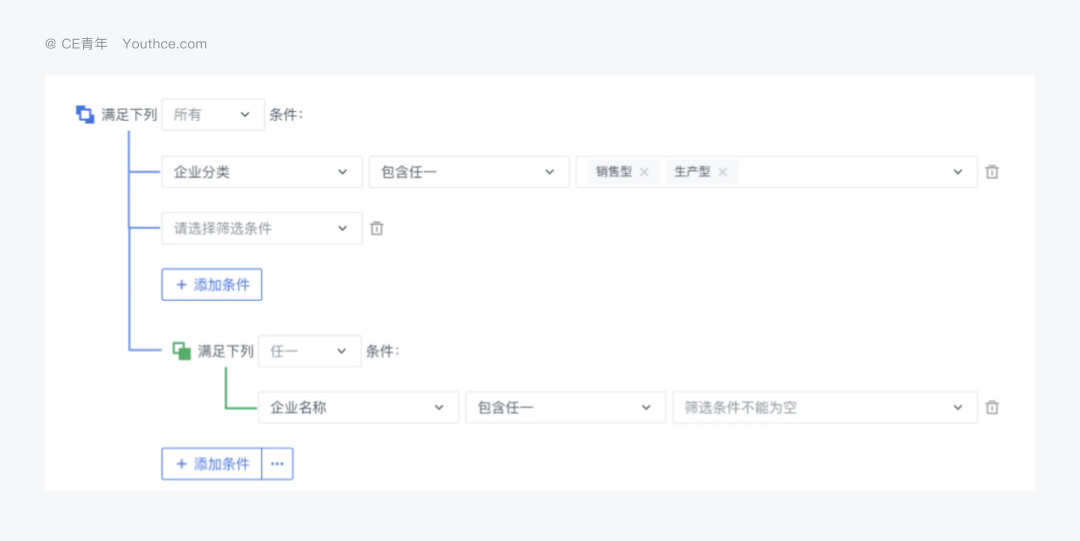Click the green nested group icon

pos(181,351)
